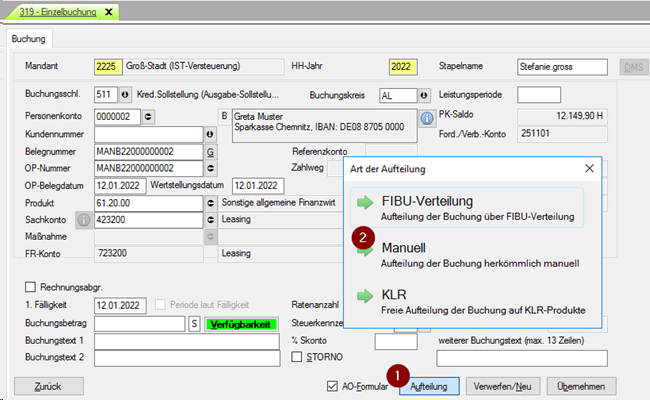650x400 pixels.
Task: Expand the OP-Nummer selection list
Action: point(210,169)
